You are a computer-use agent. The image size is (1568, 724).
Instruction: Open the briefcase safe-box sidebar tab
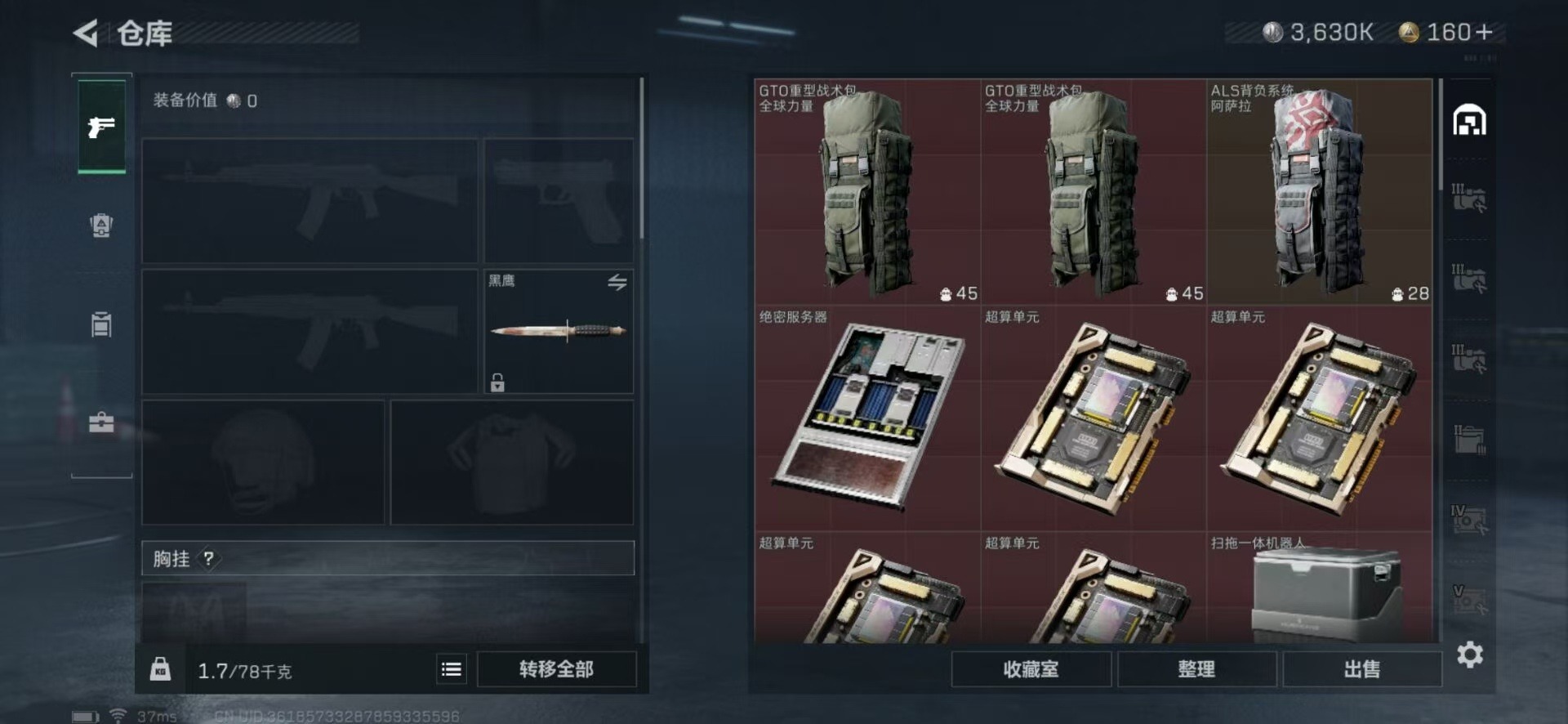click(101, 422)
